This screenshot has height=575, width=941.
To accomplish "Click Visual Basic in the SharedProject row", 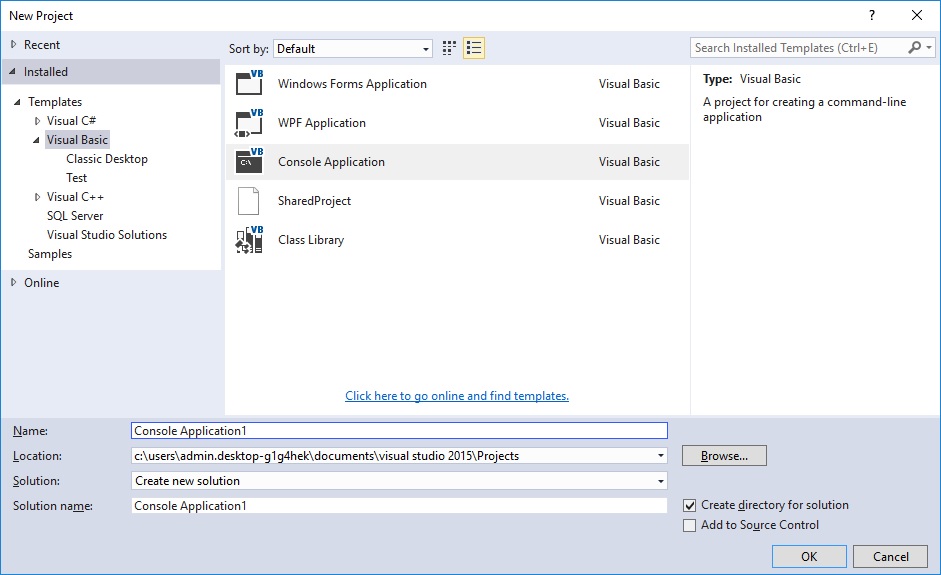I will pyautogui.click(x=629, y=201).
